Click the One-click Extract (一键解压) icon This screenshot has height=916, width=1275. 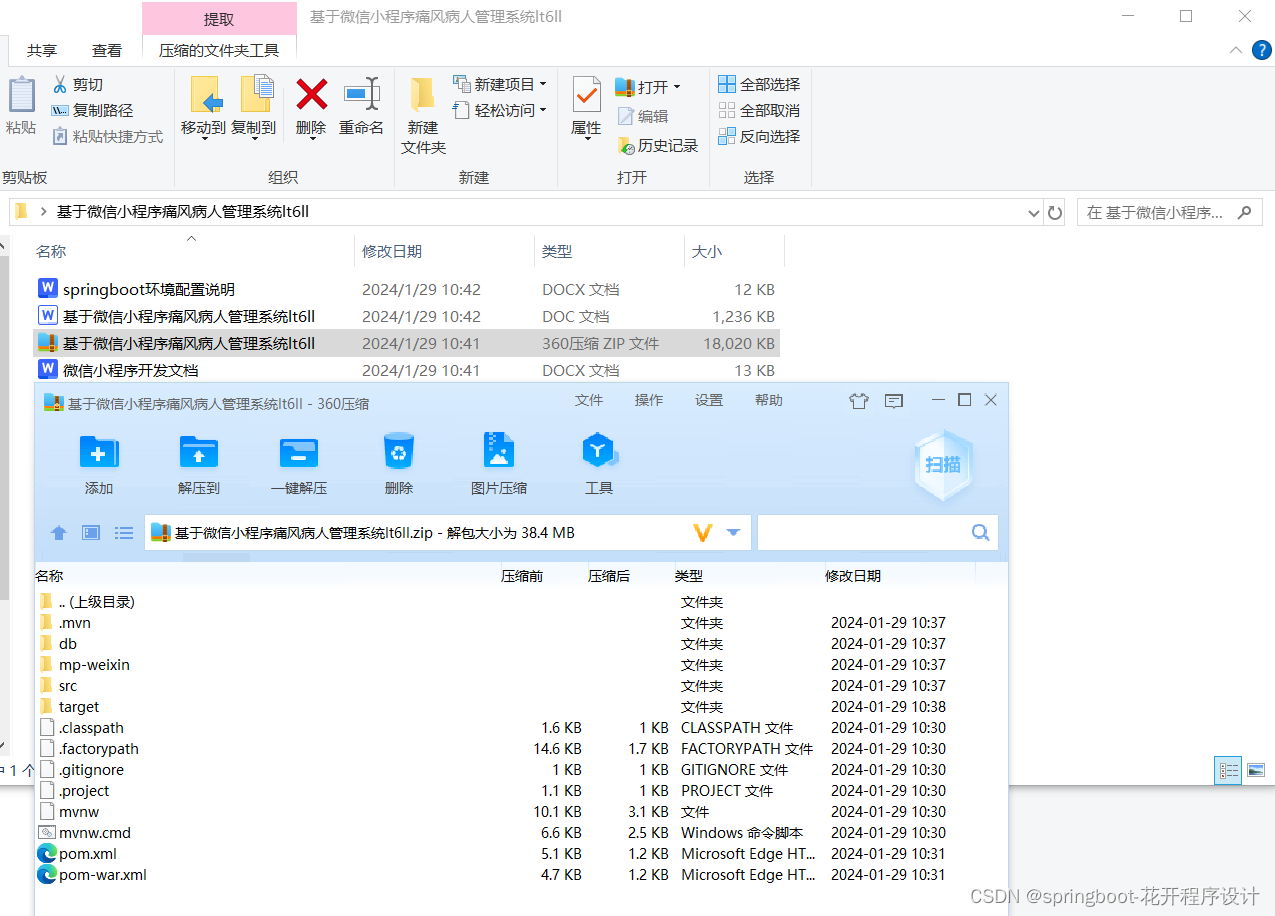299,464
